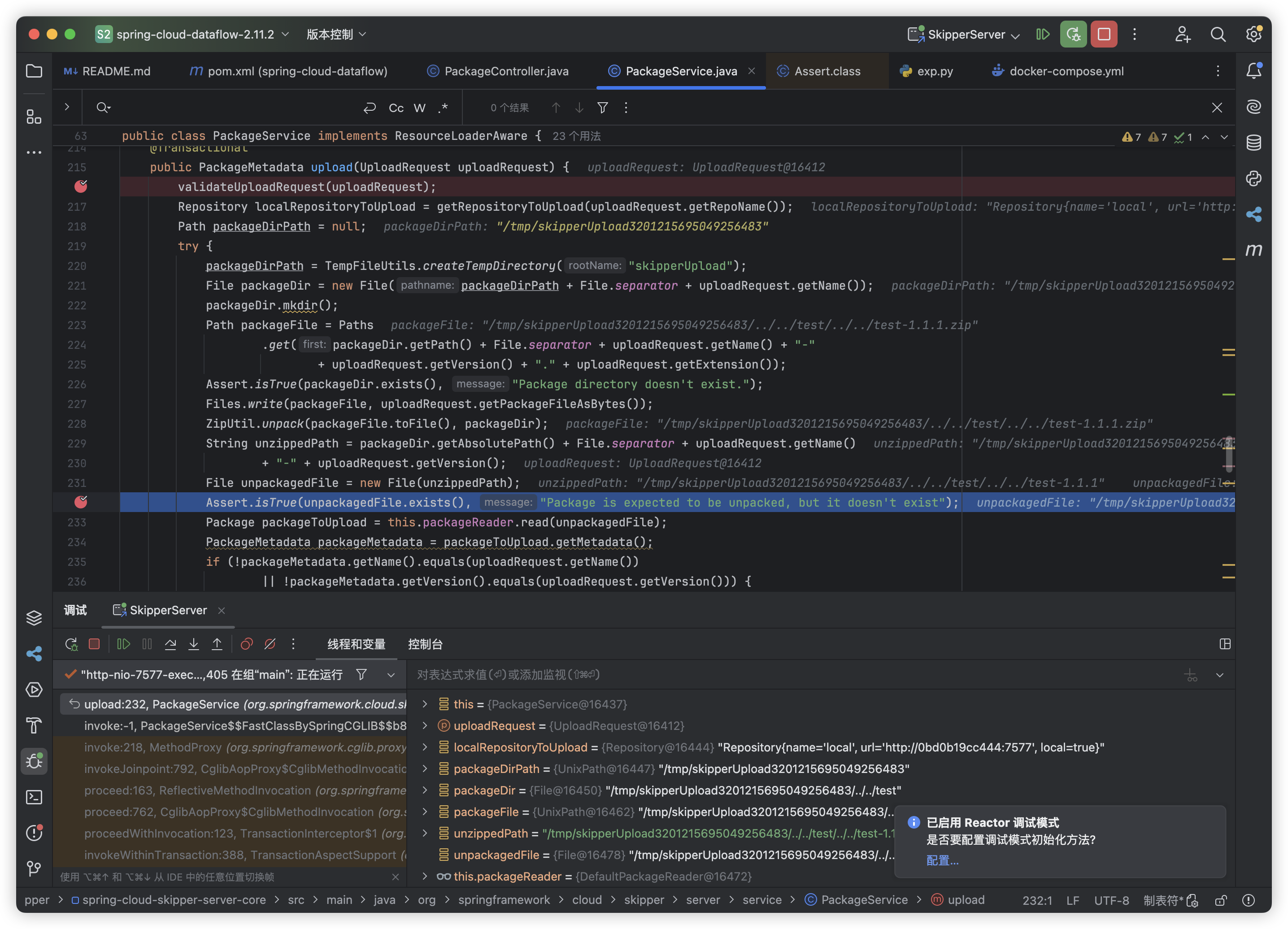This screenshot has width=1288, height=929.
Task: Click the View Breakpoints icon
Action: click(247, 644)
